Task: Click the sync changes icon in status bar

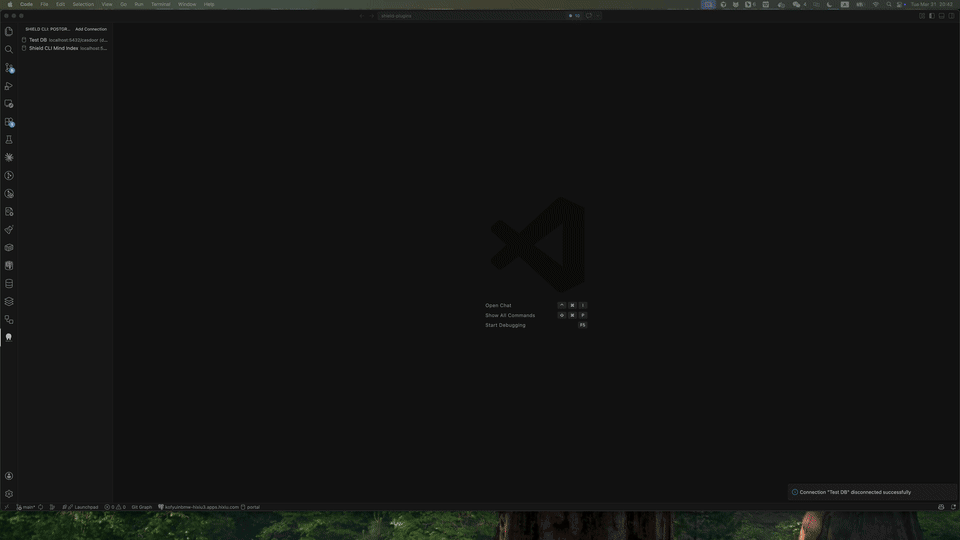Action: coord(40,507)
